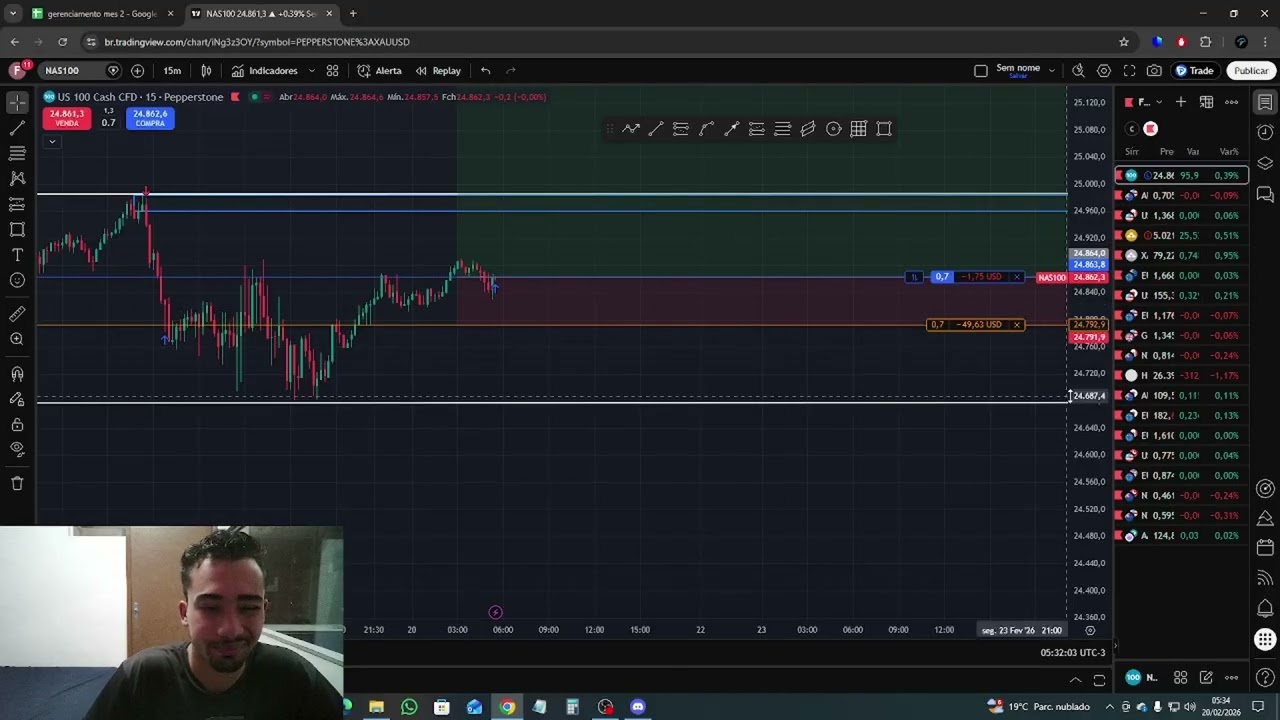1280x720 pixels.
Task: Close the 0,7 position order line
Action: tap(1017, 277)
